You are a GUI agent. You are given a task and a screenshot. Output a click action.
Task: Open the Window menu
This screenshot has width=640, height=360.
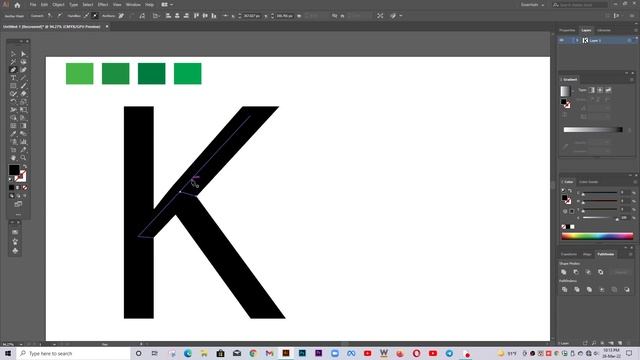click(x=133, y=5)
